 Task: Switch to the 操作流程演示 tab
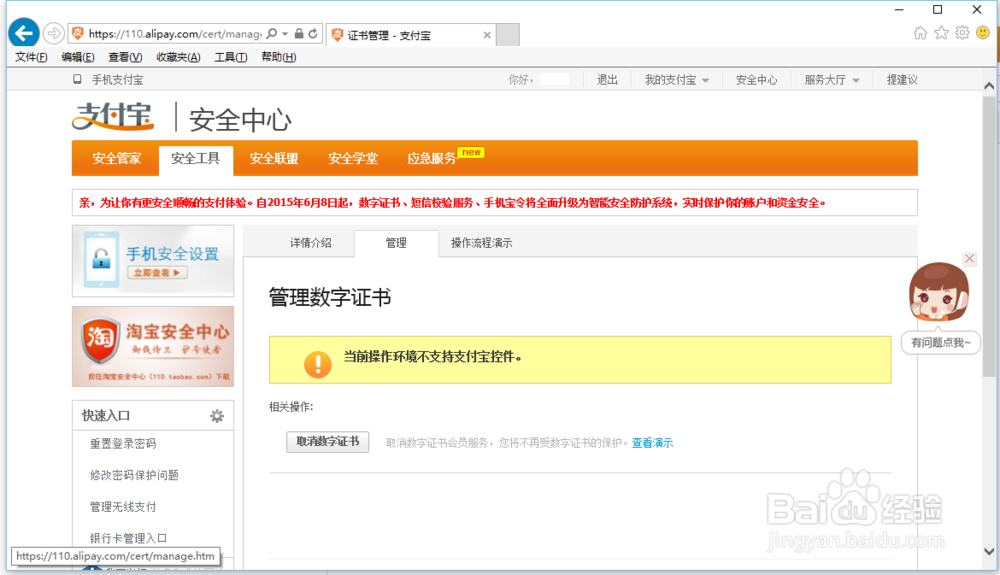pos(482,243)
